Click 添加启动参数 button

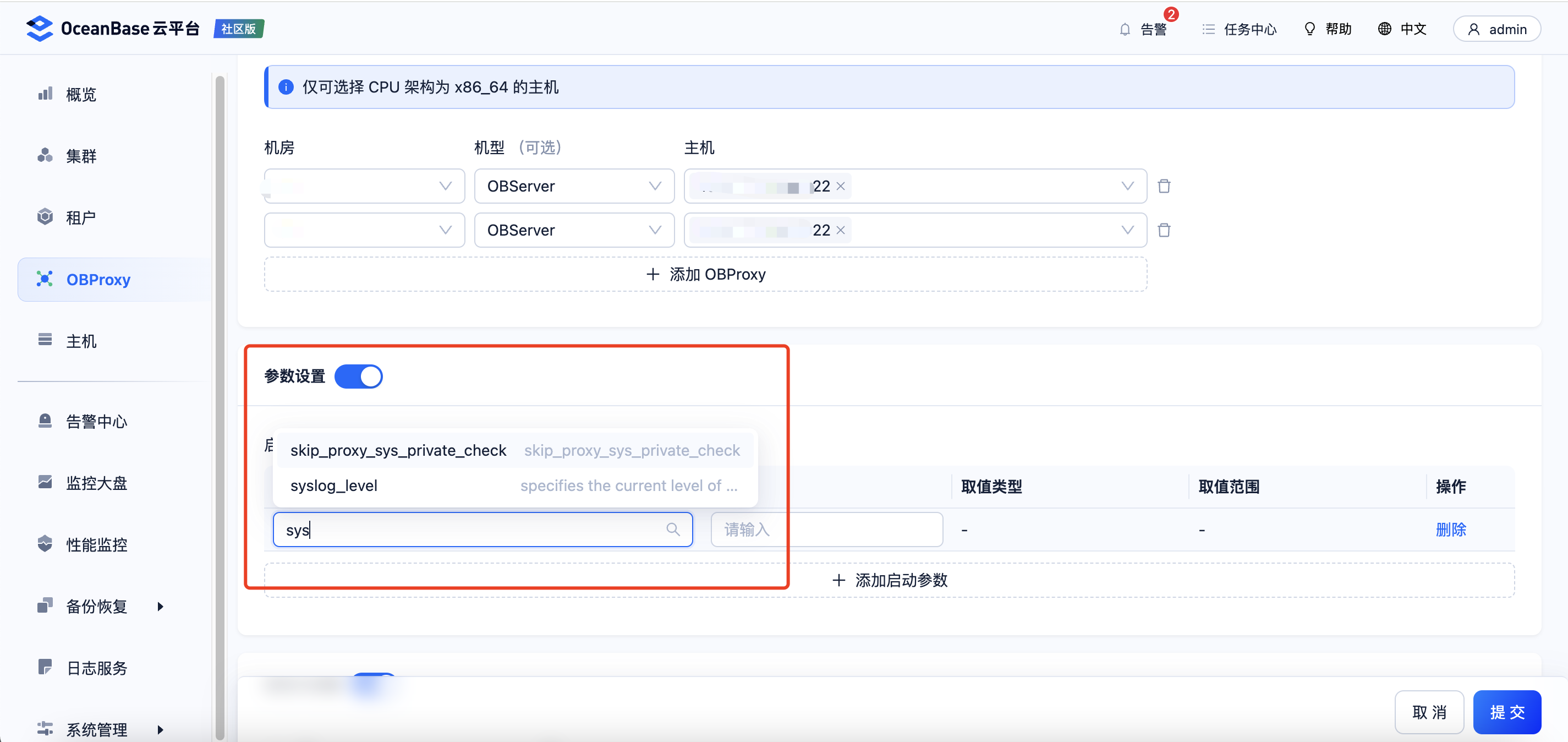(x=890, y=580)
